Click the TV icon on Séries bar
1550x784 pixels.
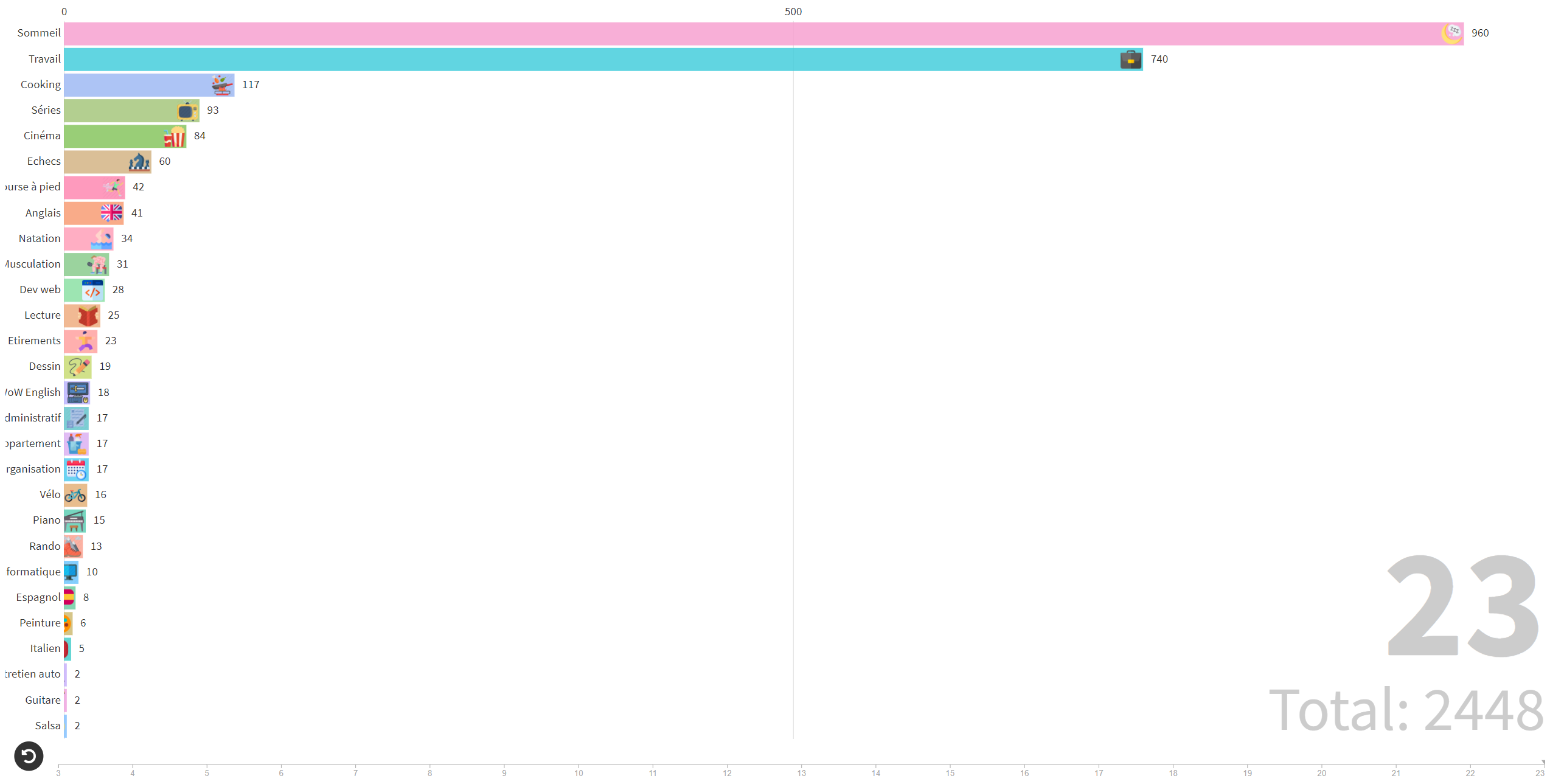point(187,111)
